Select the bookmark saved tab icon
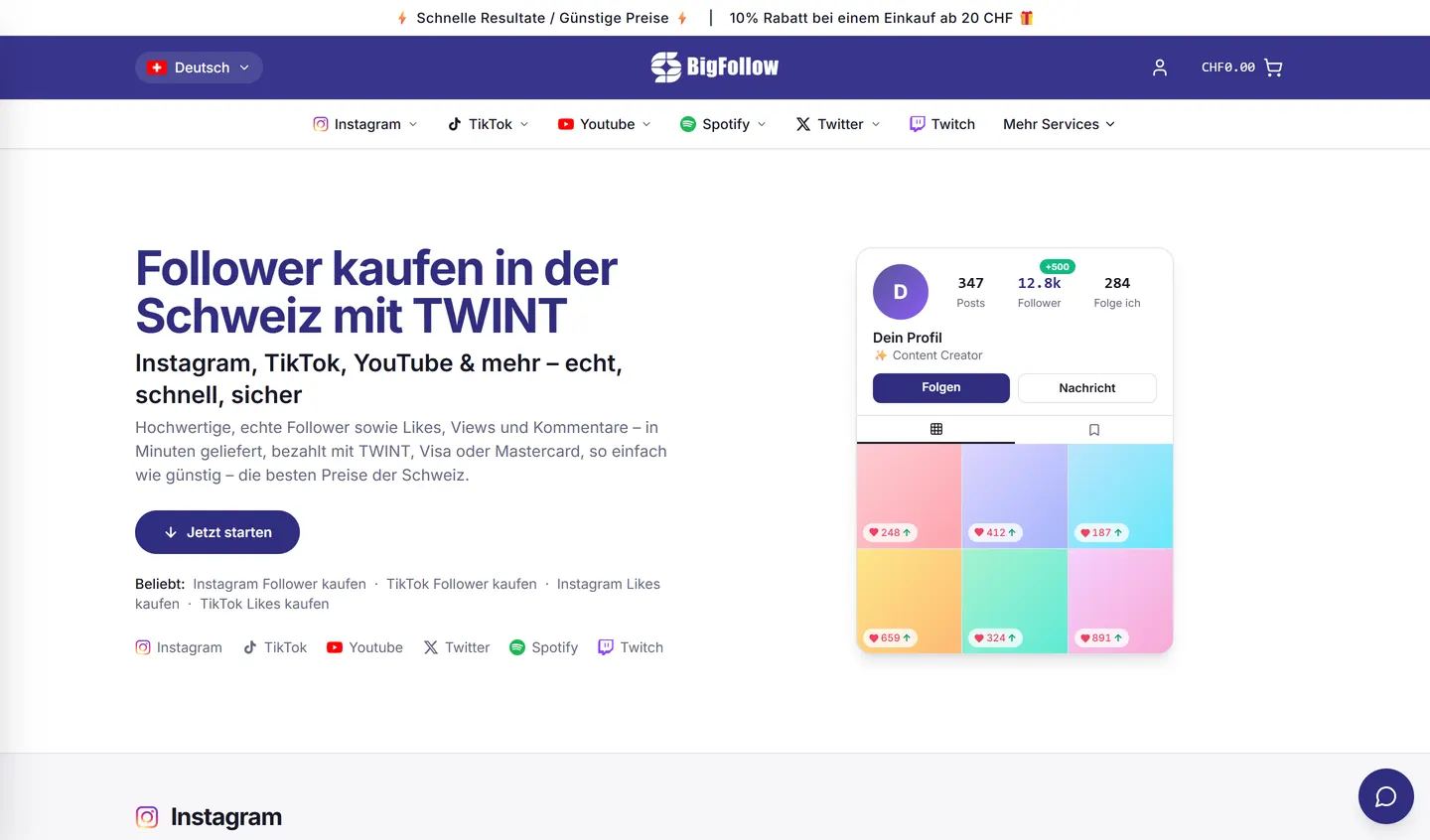Screen dimensions: 1430x840 pos(1093,430)
